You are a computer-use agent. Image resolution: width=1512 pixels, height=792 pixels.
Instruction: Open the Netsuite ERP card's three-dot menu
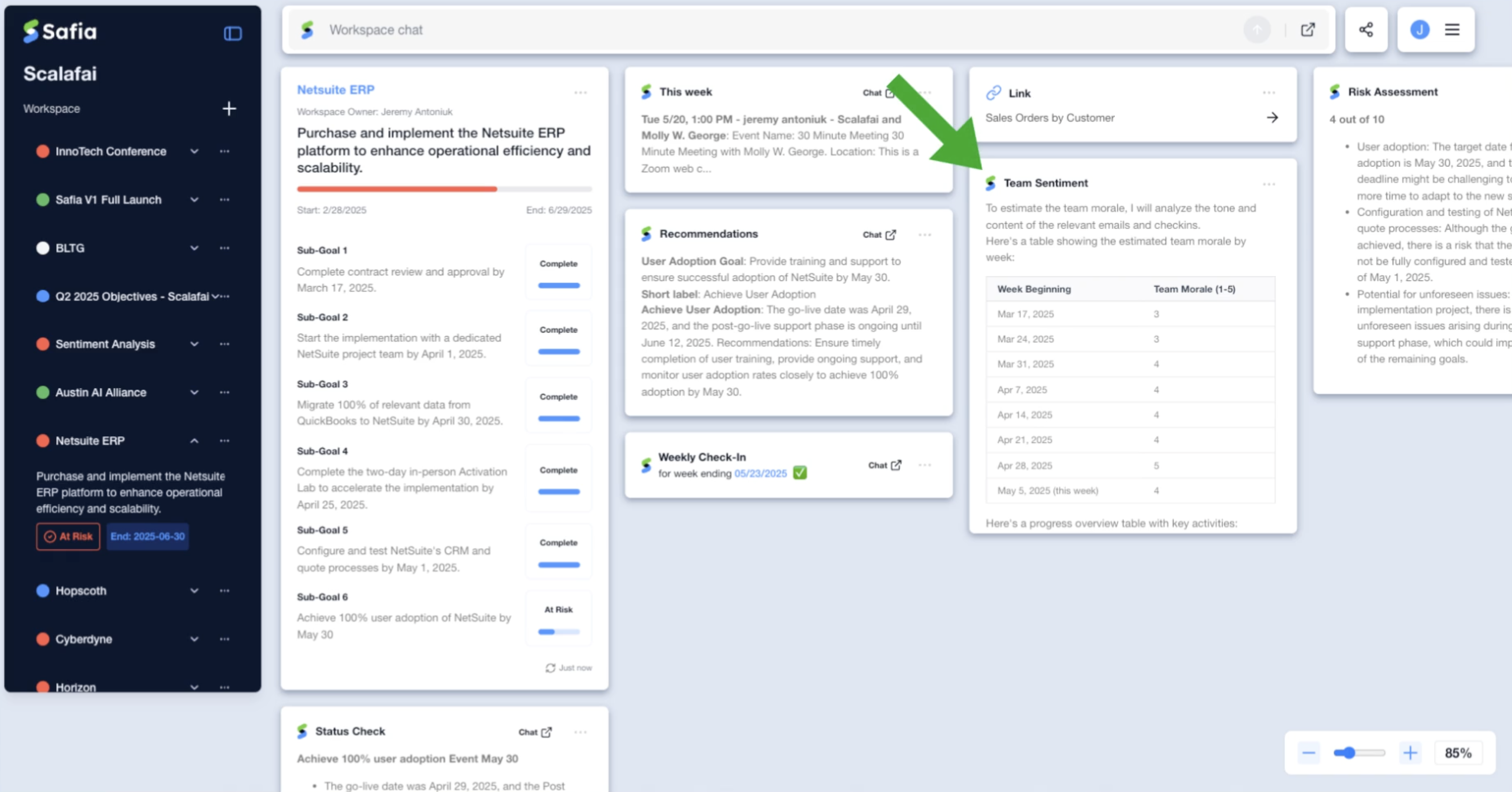click(581, 92)
